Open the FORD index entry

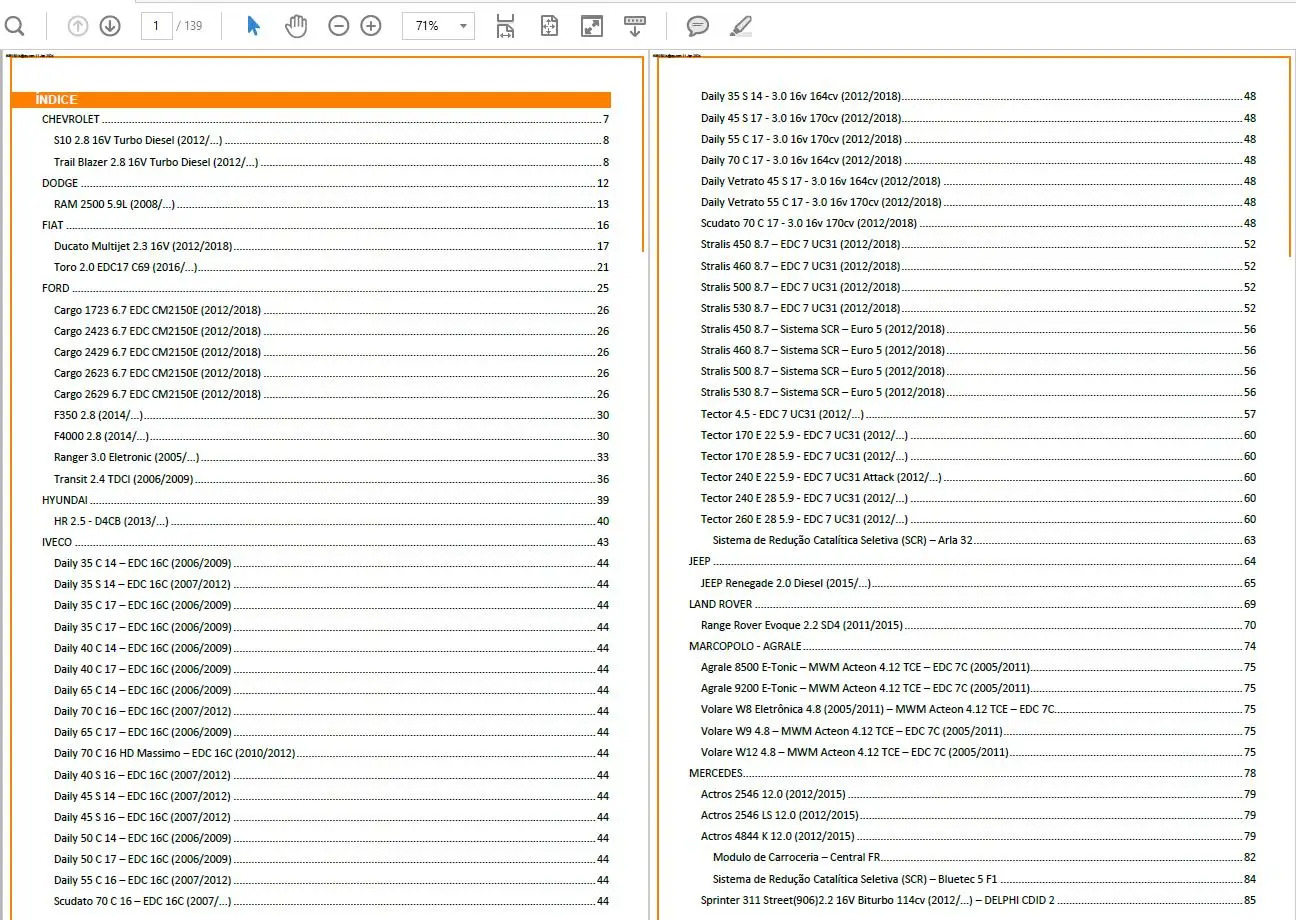click(326, 288)
